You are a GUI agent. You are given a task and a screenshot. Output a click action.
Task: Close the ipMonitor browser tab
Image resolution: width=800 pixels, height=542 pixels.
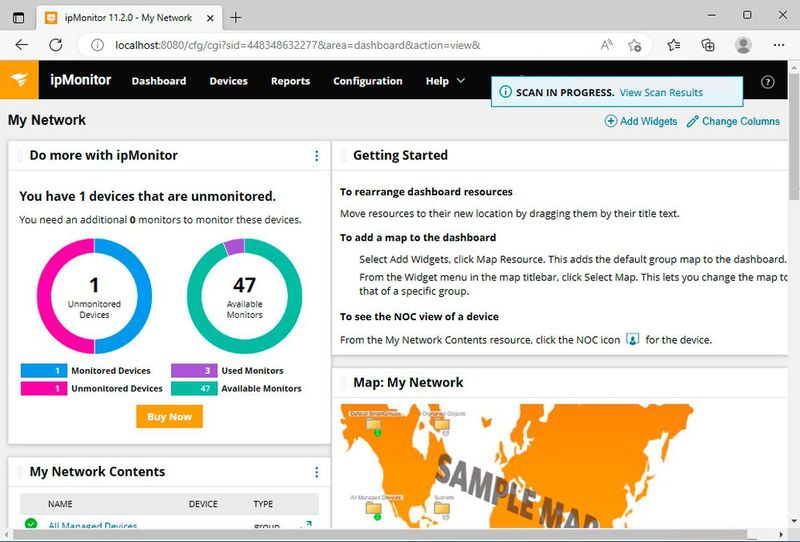[210, 18]
